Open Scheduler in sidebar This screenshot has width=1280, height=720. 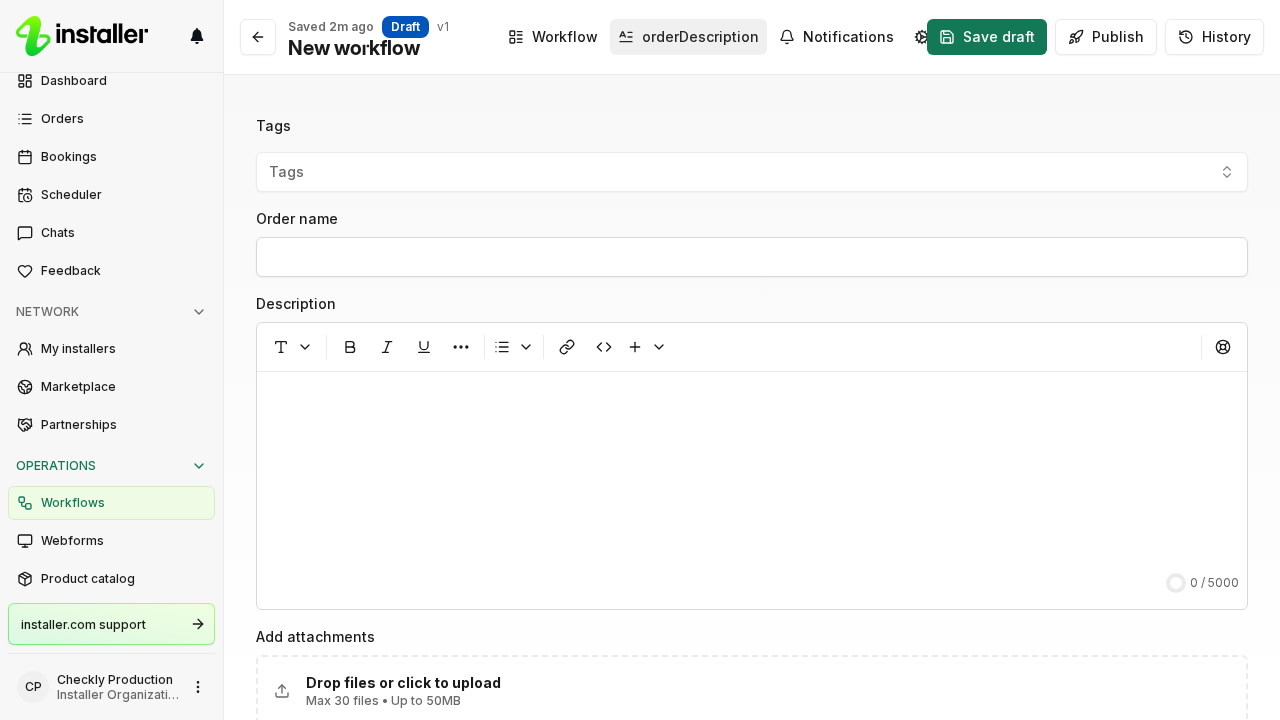[111, 195]
